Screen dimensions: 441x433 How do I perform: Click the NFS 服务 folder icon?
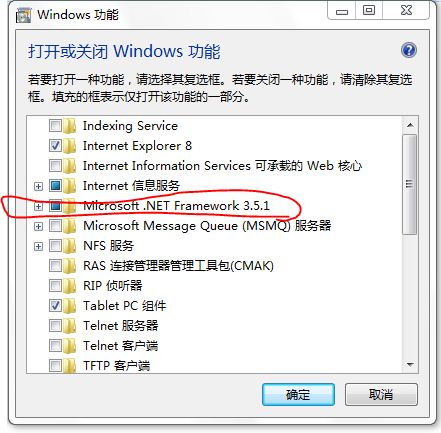tap(70, 246)
